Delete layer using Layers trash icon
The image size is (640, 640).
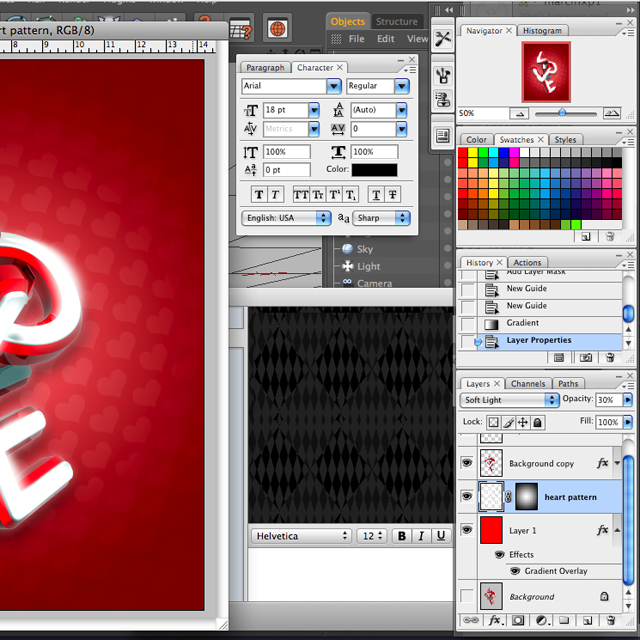click(x=611, y=620)
